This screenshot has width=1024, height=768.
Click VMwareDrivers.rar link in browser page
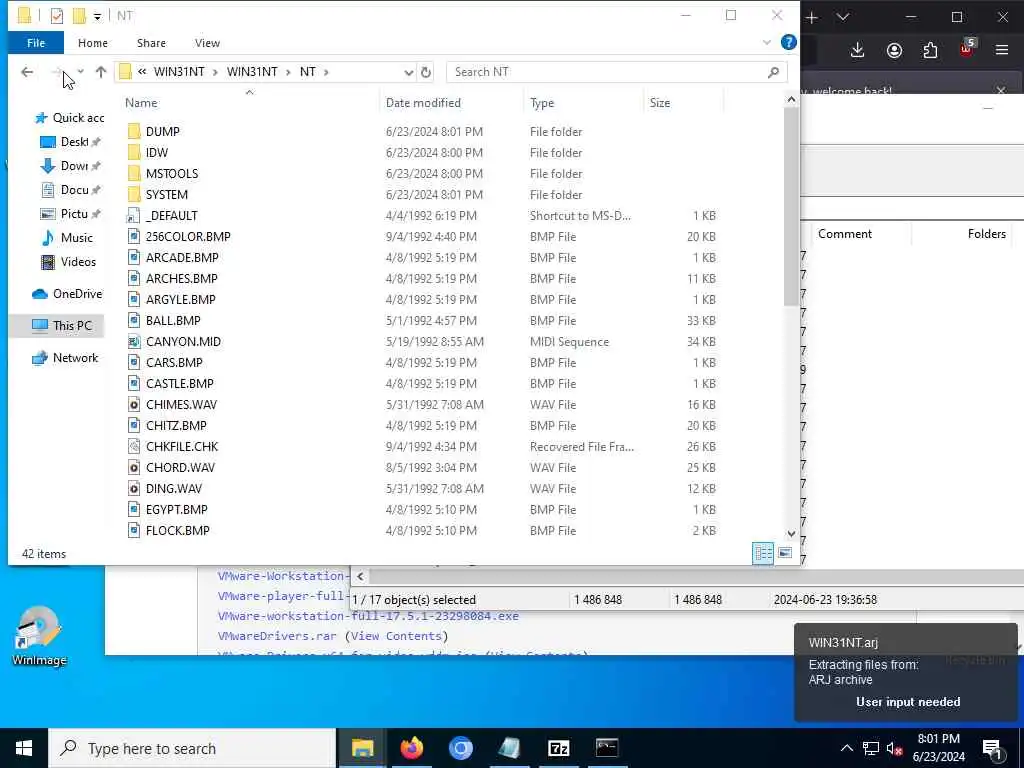278,635
